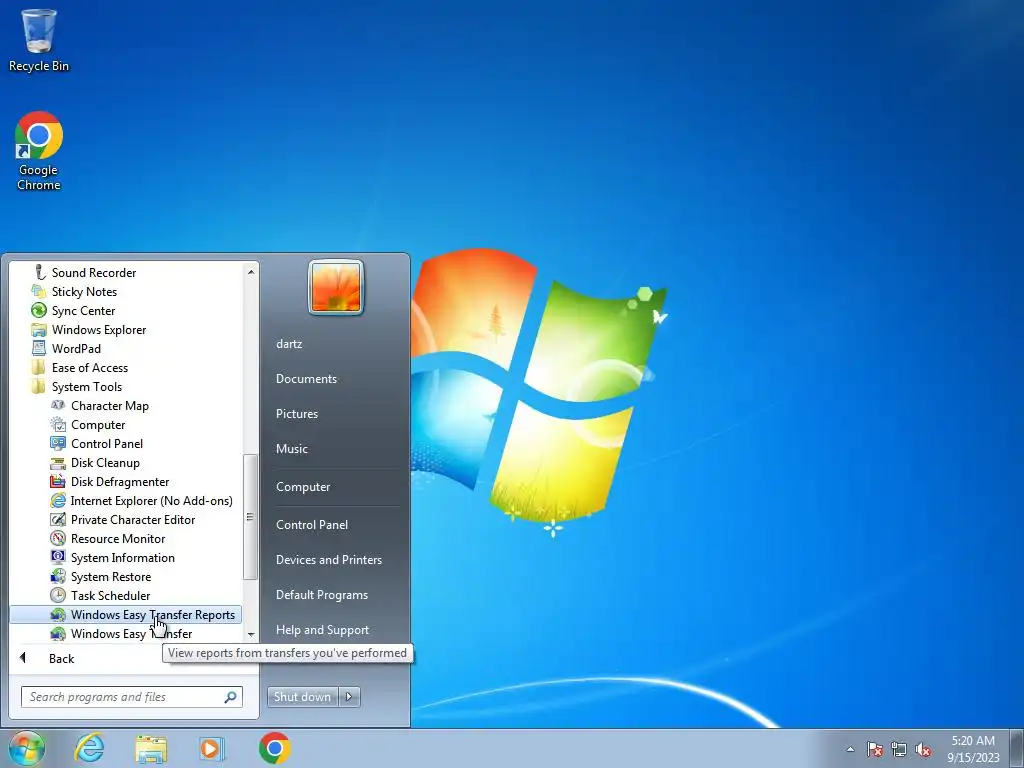
Task: Click the System Information icon
Action: pos(58,557)
